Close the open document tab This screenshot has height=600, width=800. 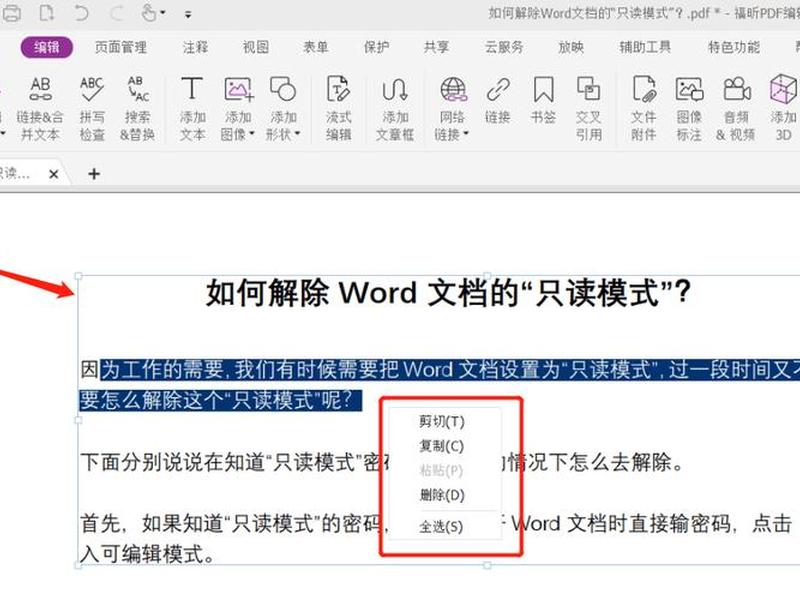tap(53, 174)
